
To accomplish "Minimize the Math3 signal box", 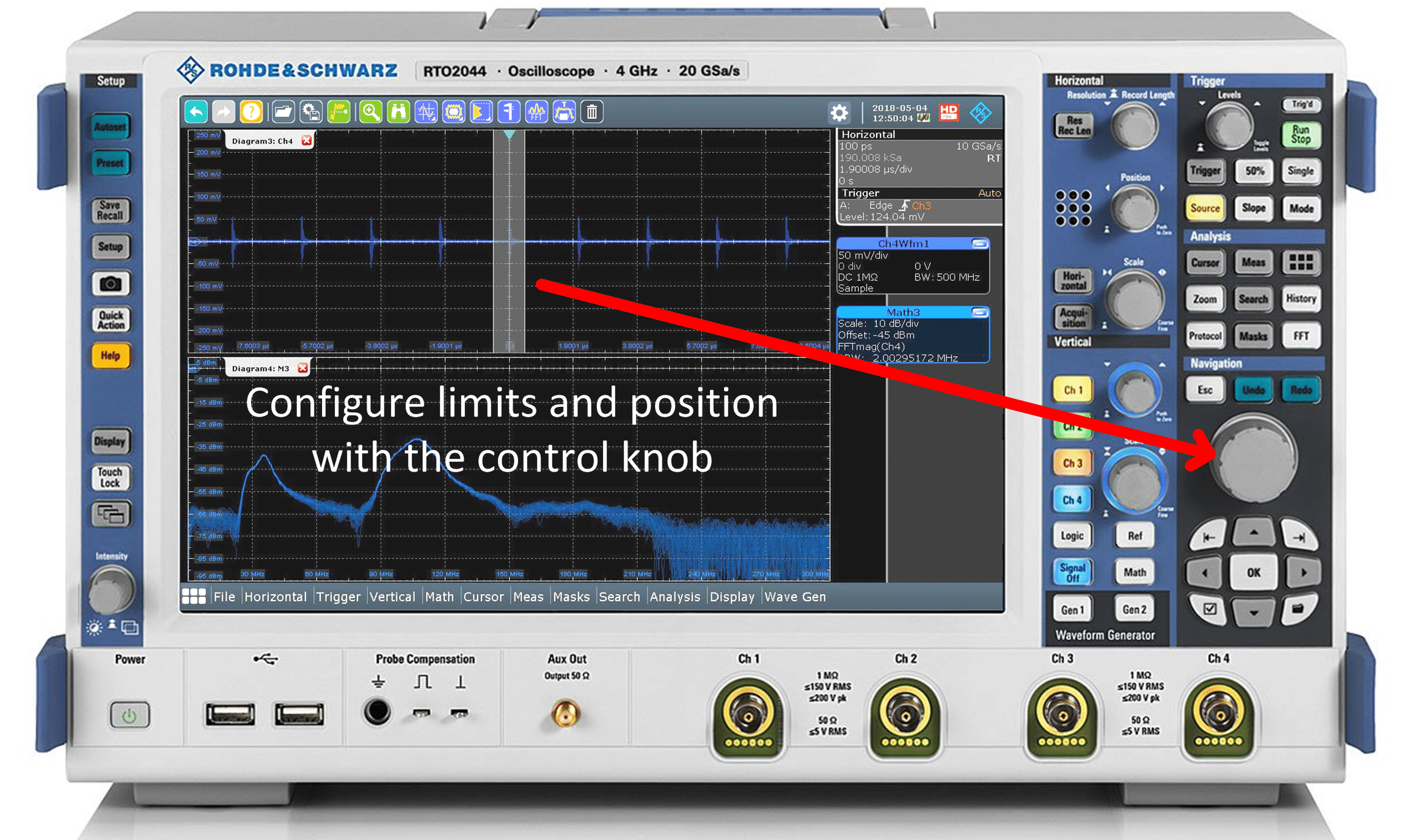I will click(980, 313).
